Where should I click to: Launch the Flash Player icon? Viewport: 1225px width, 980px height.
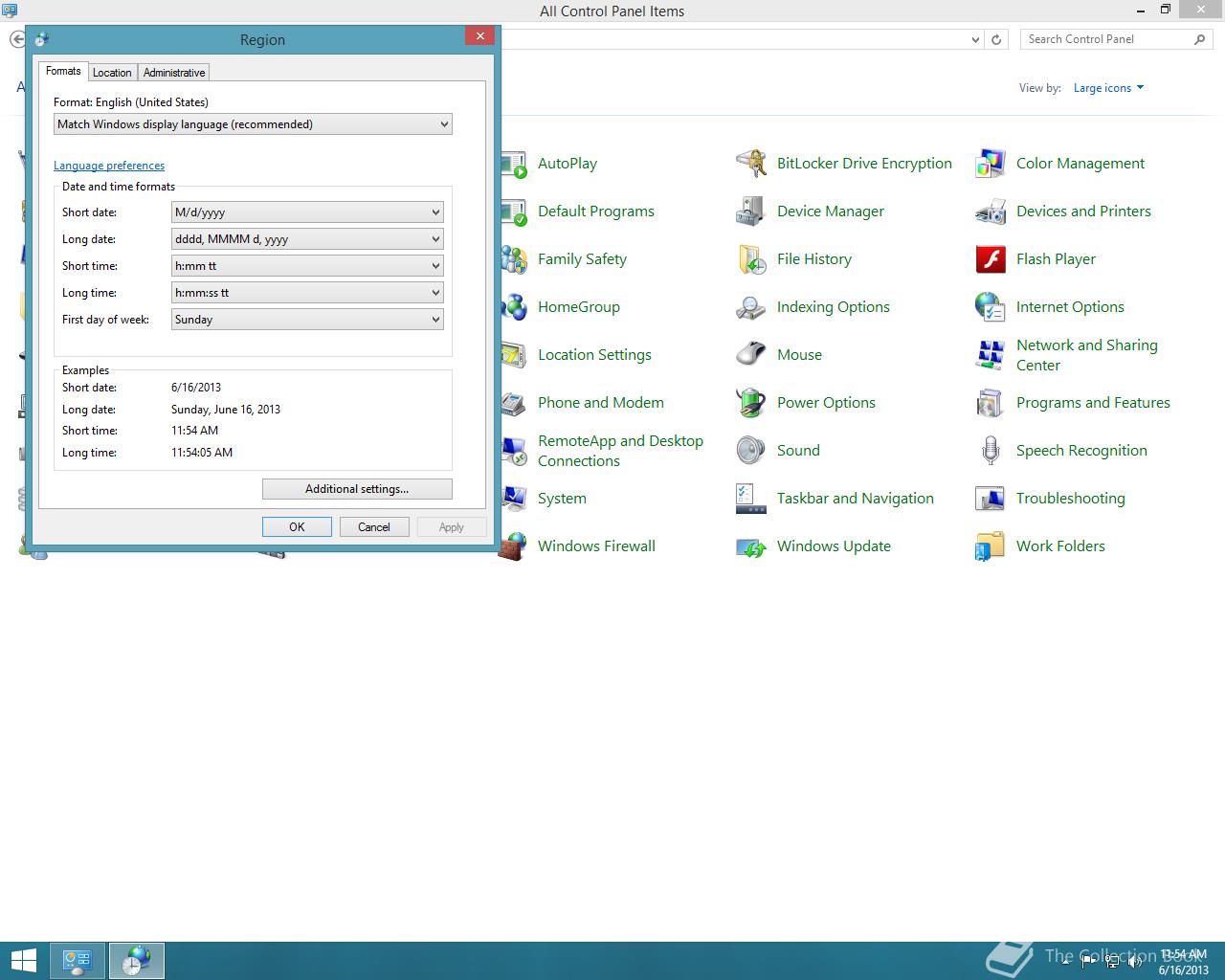(x=991, y=259)
